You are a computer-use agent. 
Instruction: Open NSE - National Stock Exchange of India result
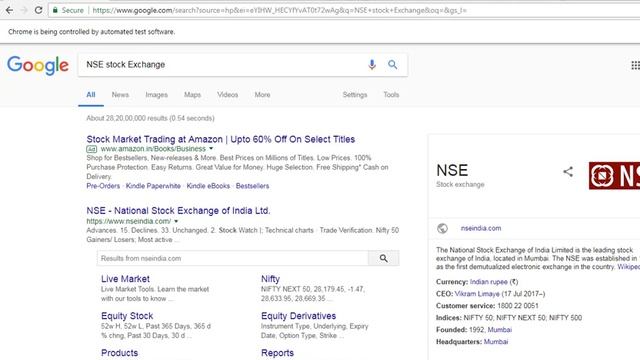click(x=178, y=211)
